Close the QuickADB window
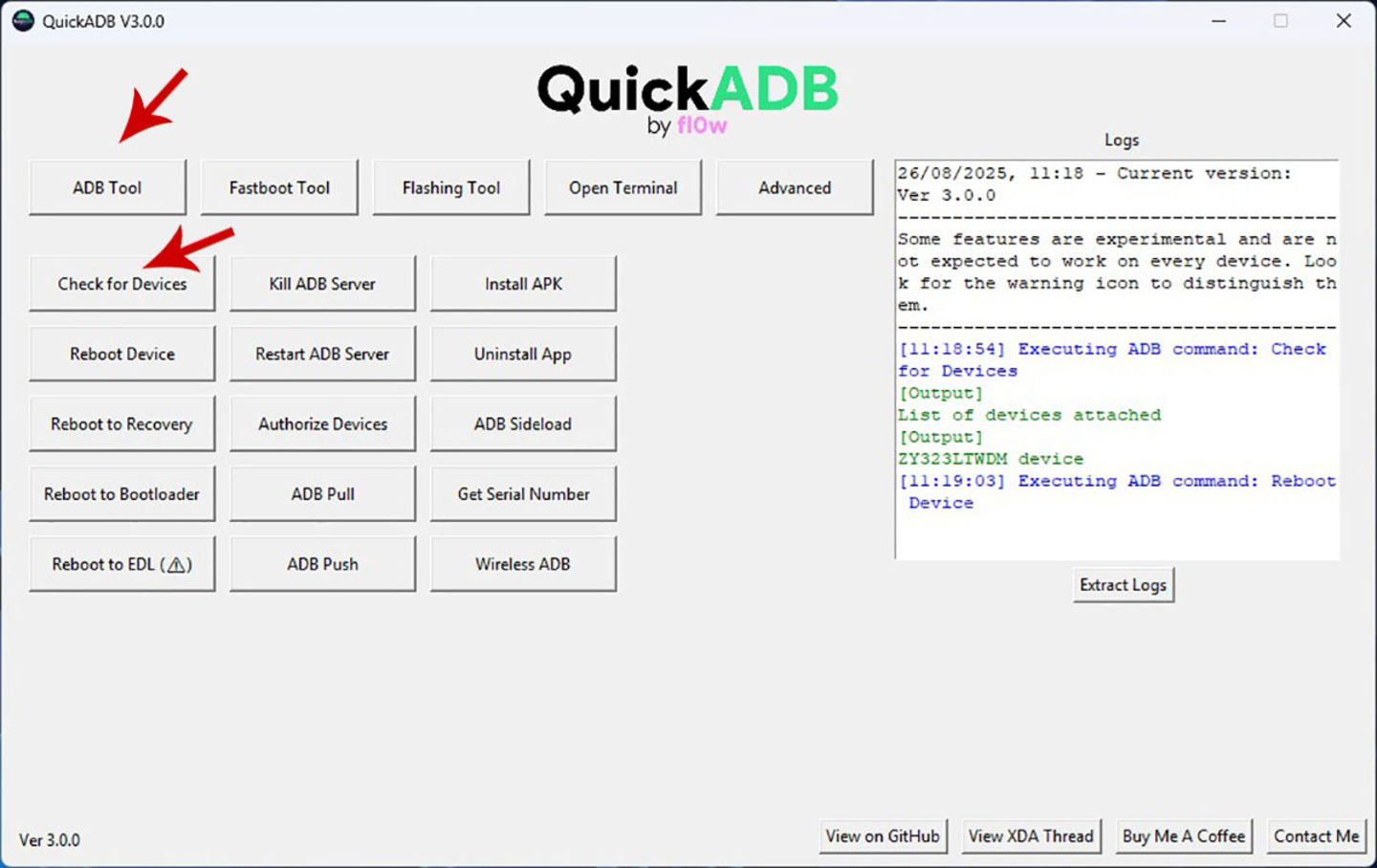The image size is (1377, 868). click(1344, 20)
